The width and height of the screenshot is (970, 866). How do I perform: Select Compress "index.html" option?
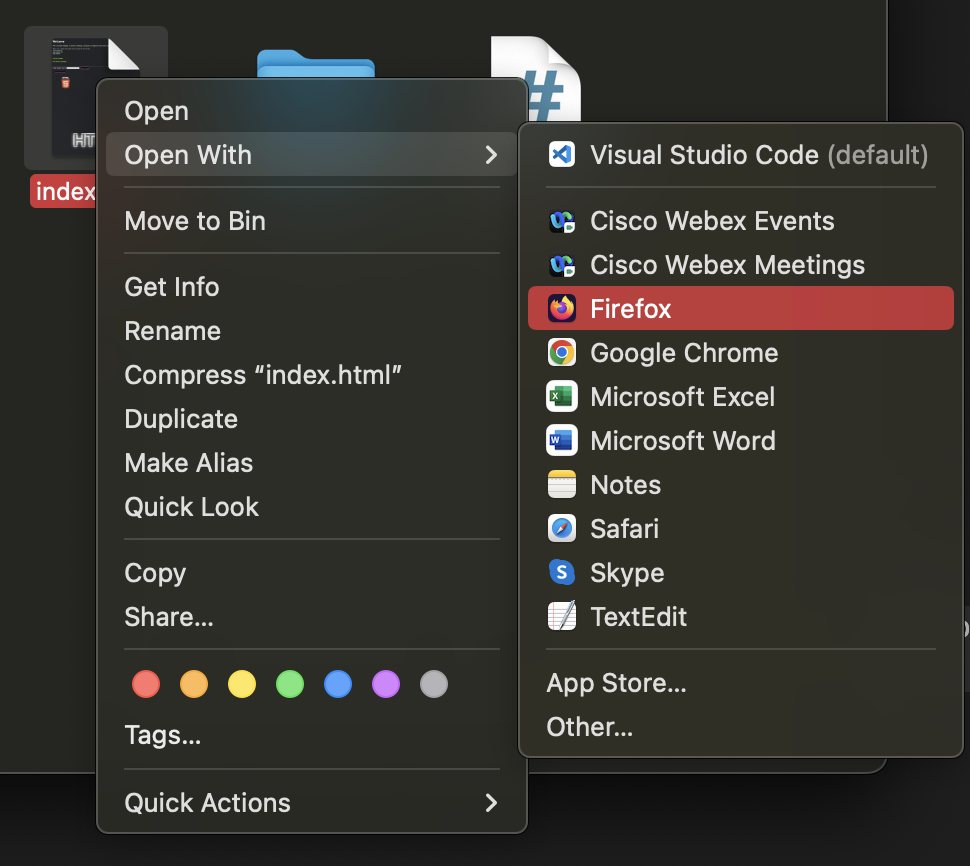pos(312,375)
